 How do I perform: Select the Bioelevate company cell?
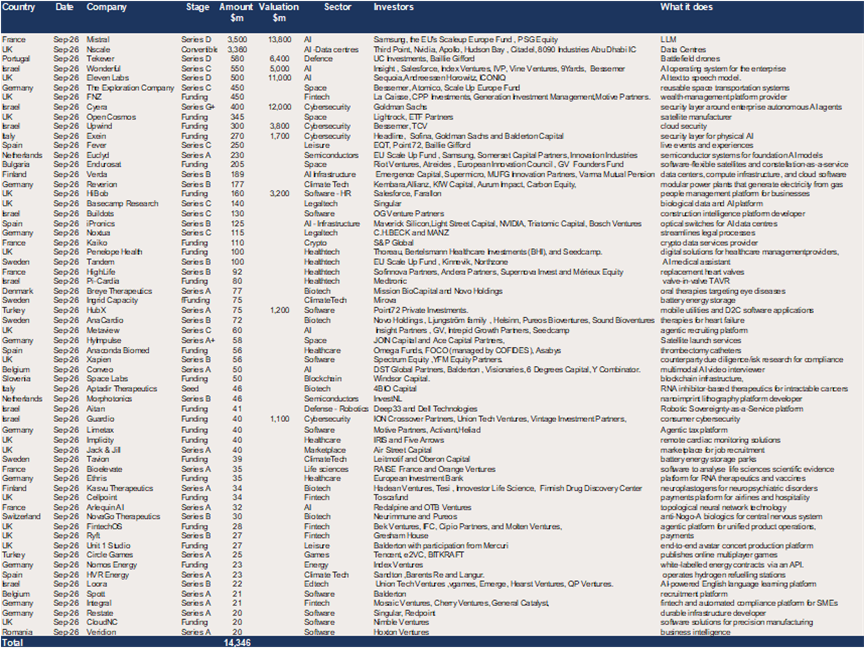point(104,469)
